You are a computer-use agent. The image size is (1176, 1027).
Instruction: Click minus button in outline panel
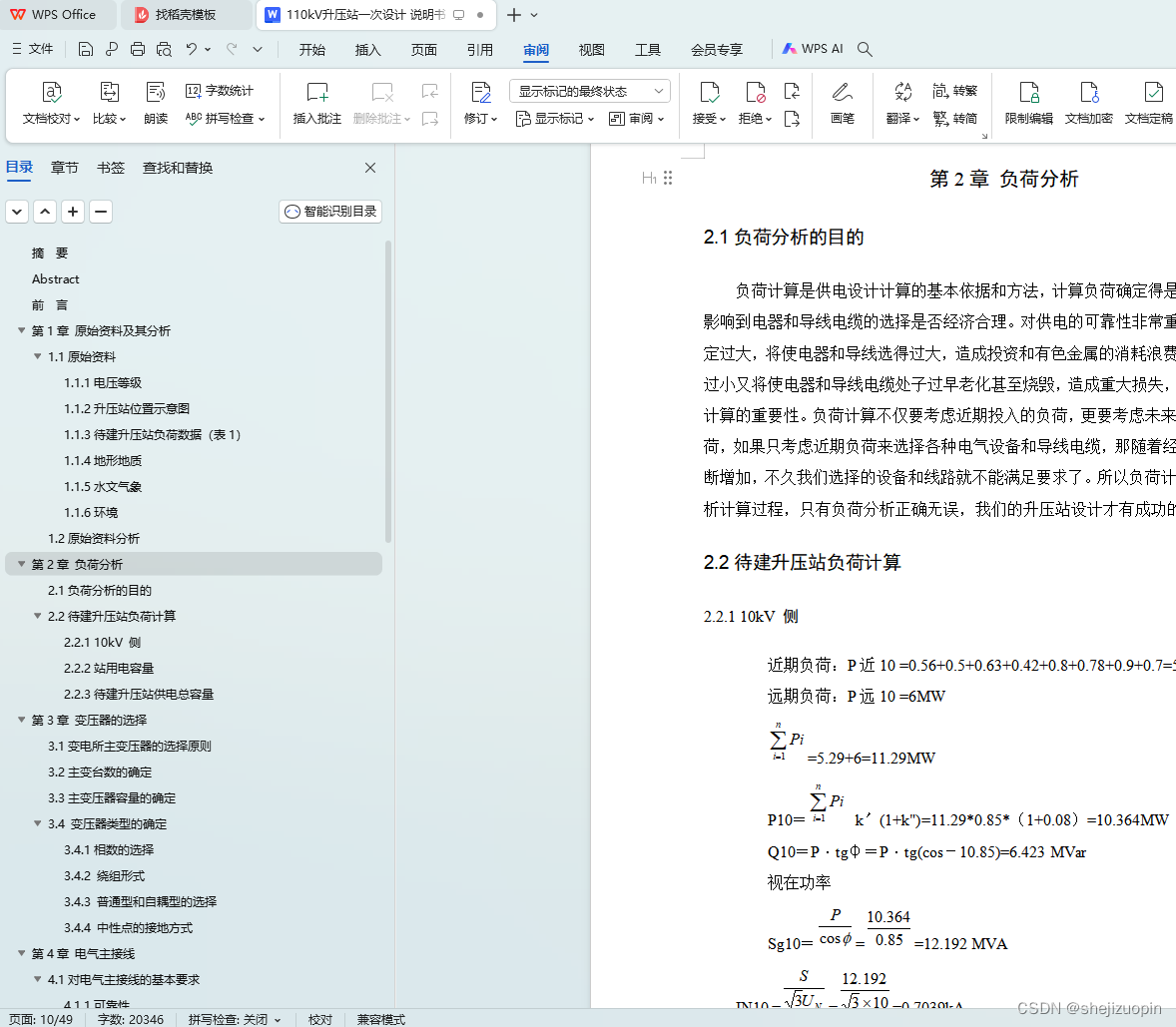click(x=101, y=212)
